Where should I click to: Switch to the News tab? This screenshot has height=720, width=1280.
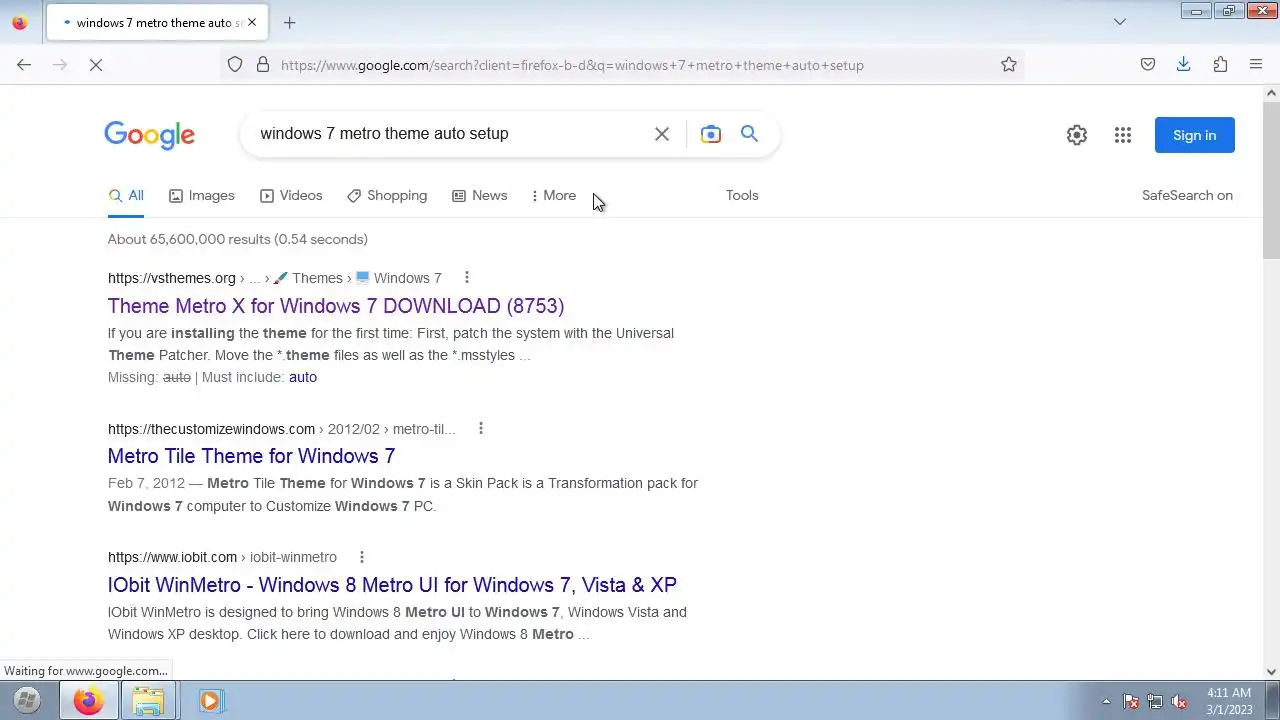480,196
